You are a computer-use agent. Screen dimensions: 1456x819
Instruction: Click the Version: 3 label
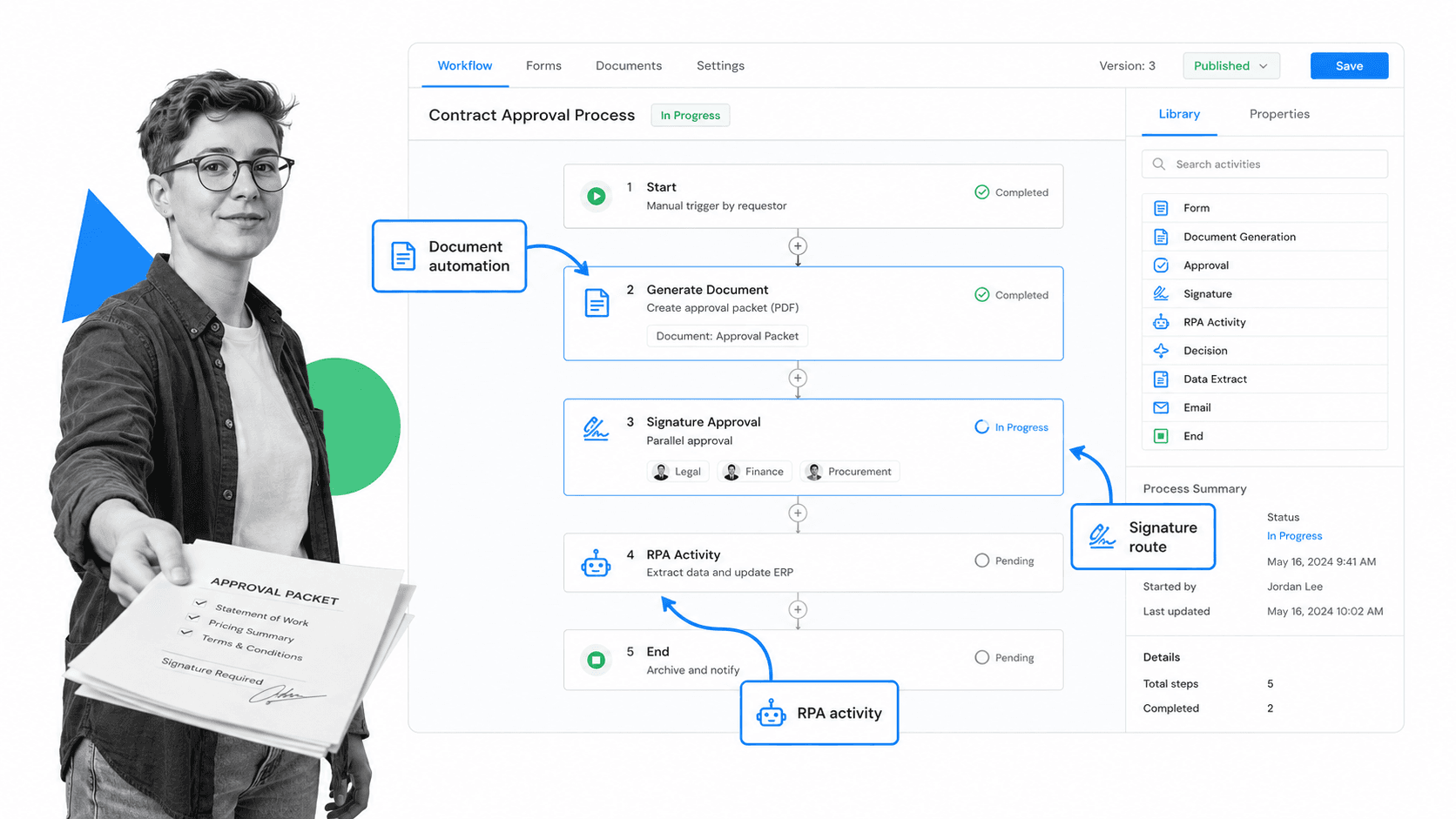point(1127,66)
